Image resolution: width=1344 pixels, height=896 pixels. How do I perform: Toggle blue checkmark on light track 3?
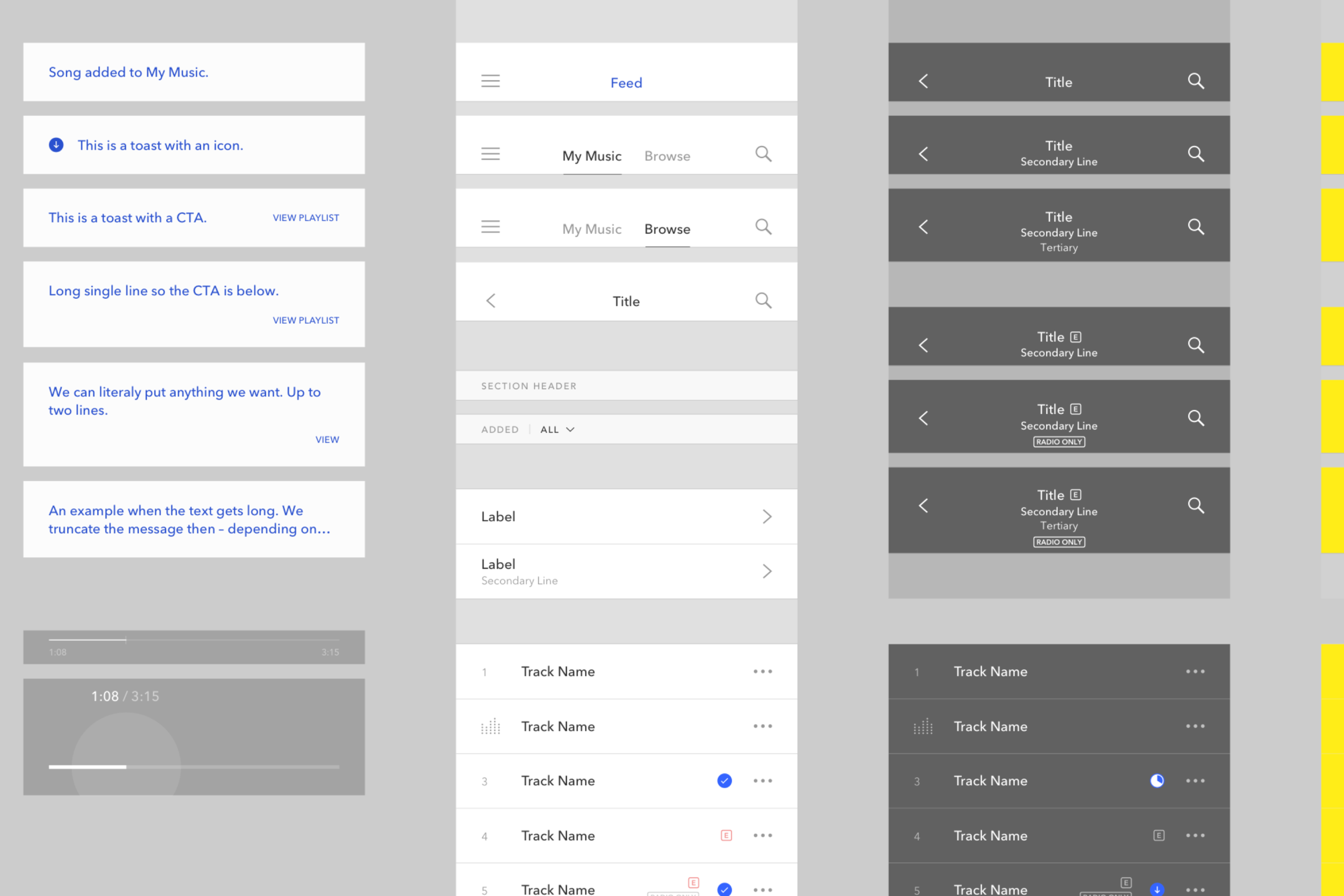point(725,780)
